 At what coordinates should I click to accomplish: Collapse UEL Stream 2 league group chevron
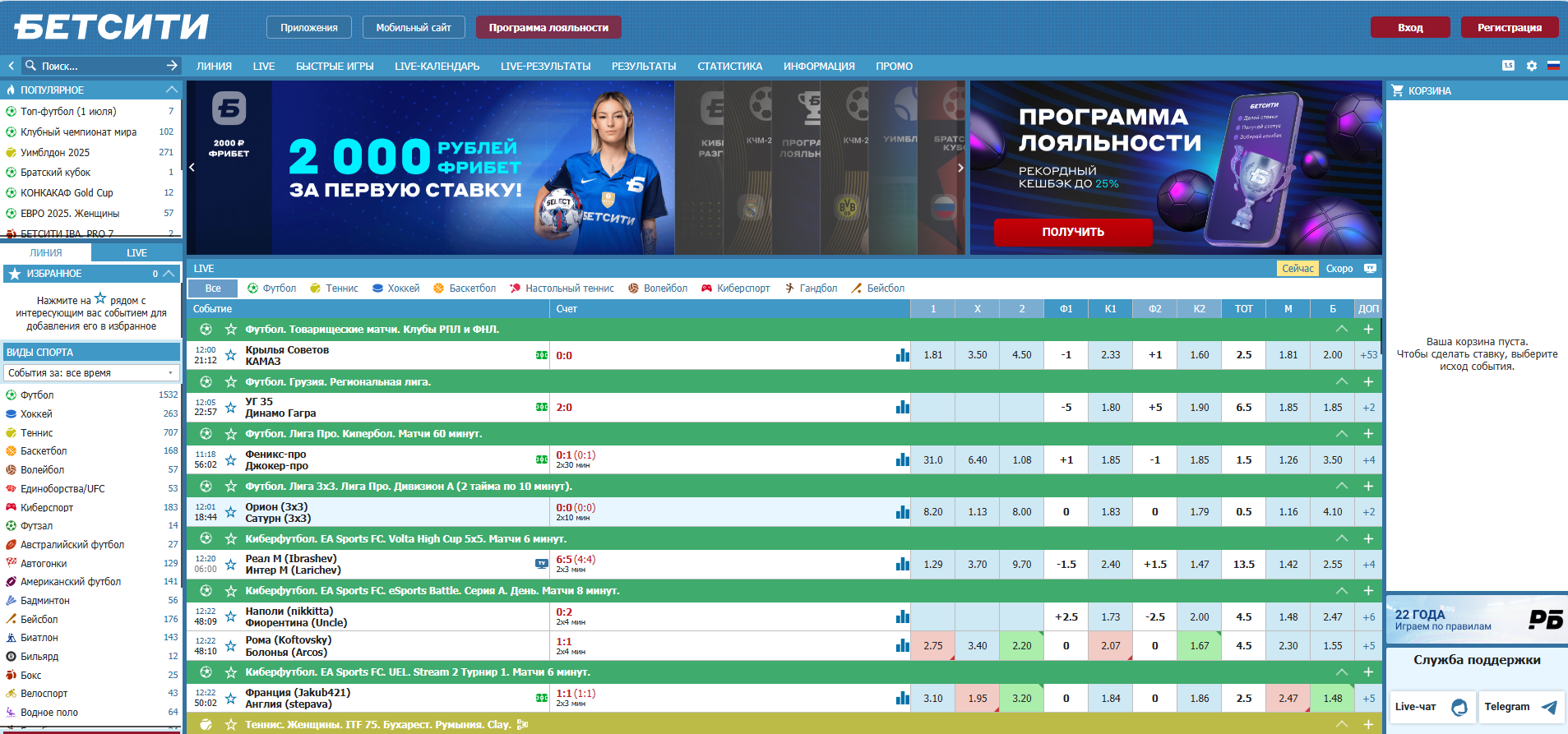pos(1342,672)
